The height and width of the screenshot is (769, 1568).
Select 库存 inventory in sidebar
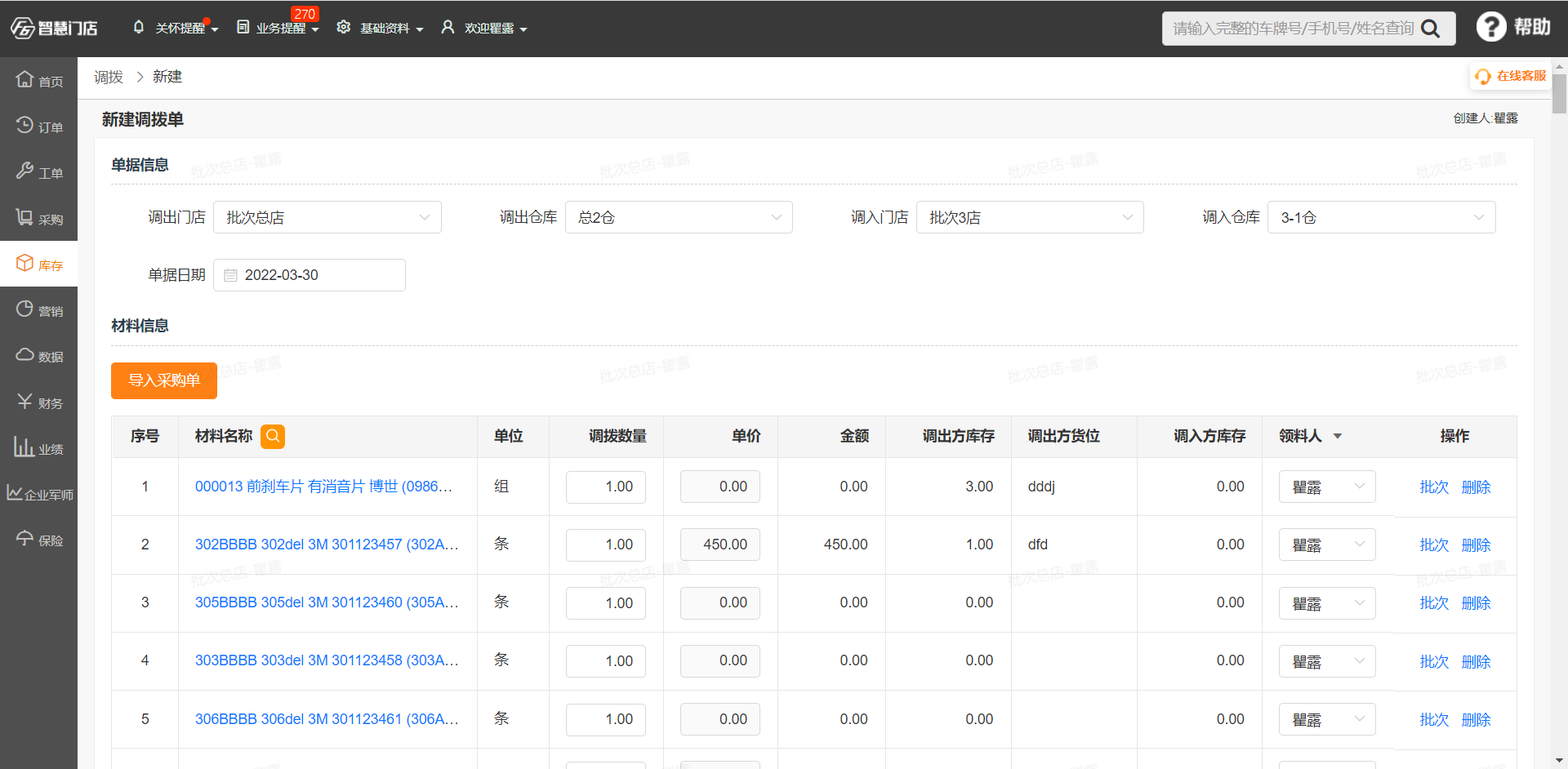tap(38, 264)
